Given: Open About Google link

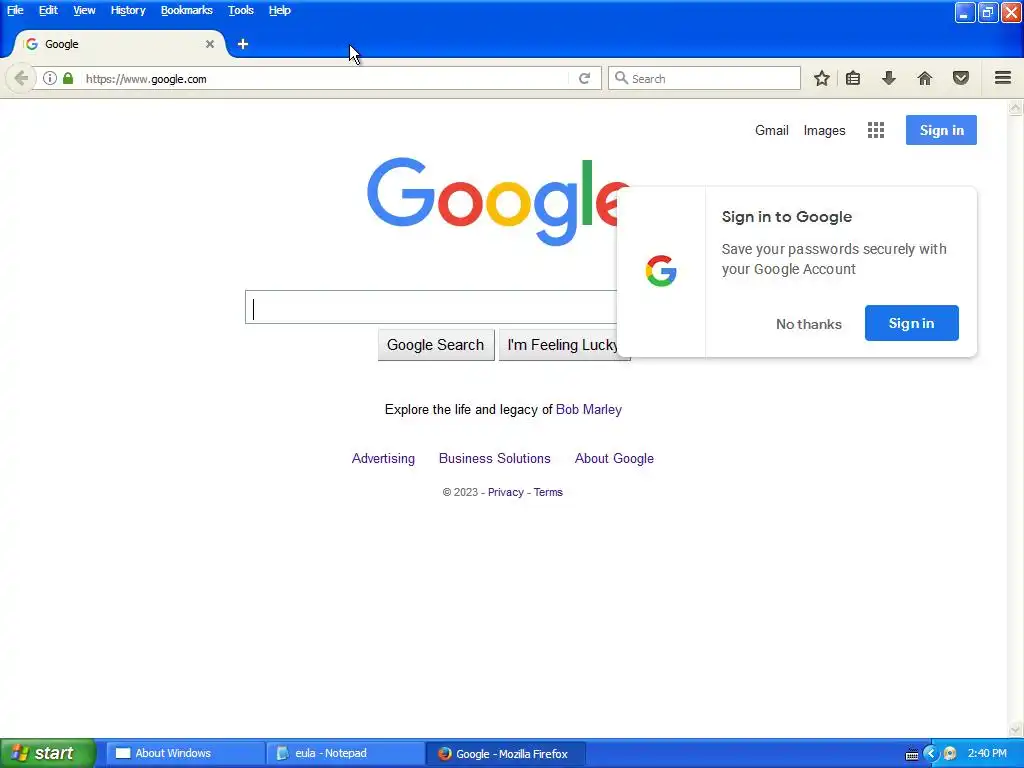Looking at the screenshot, I should point(614,458).
